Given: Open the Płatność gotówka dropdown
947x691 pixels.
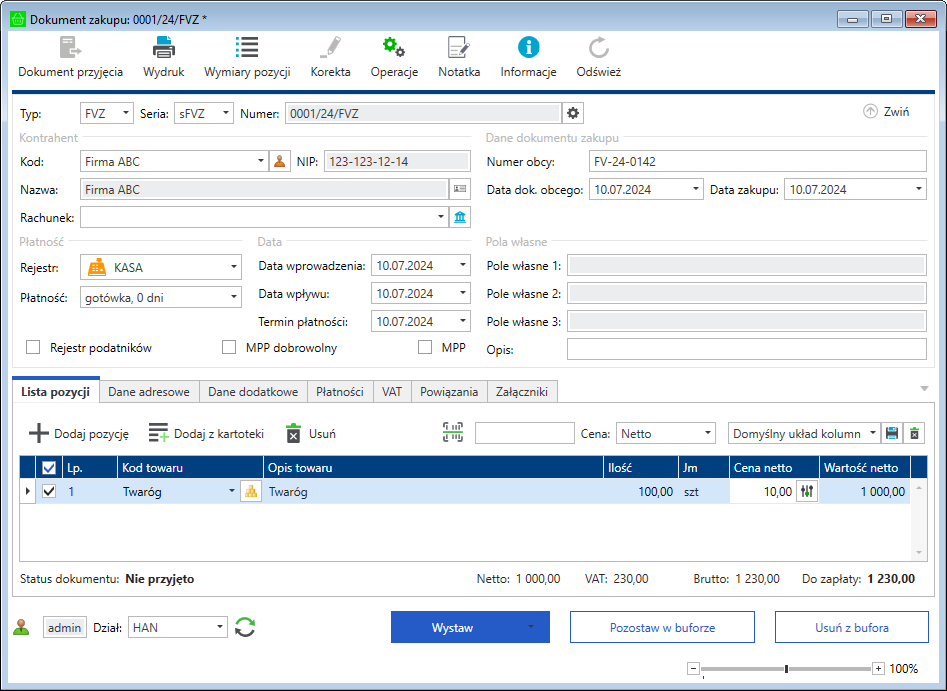Looking at the screenshot, I should 233,297.
